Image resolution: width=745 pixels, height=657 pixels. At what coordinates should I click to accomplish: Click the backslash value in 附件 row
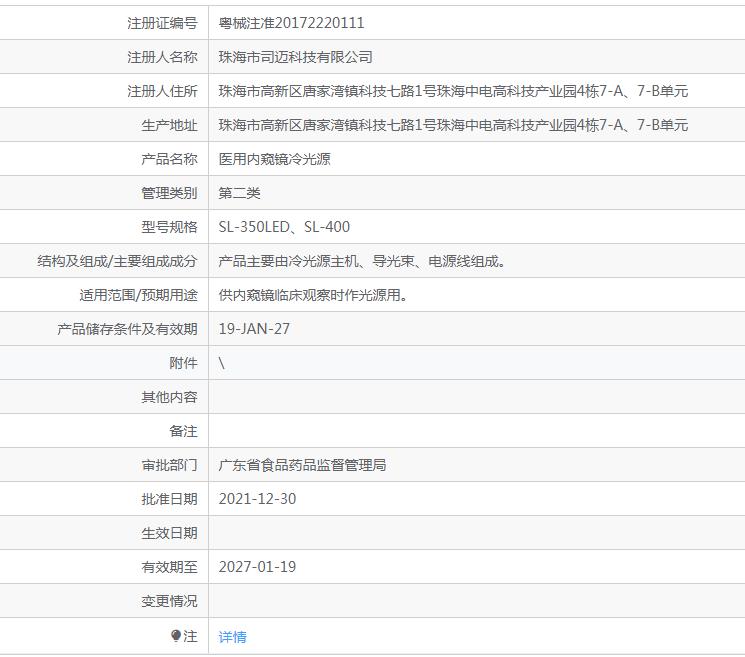coord(221,363)
